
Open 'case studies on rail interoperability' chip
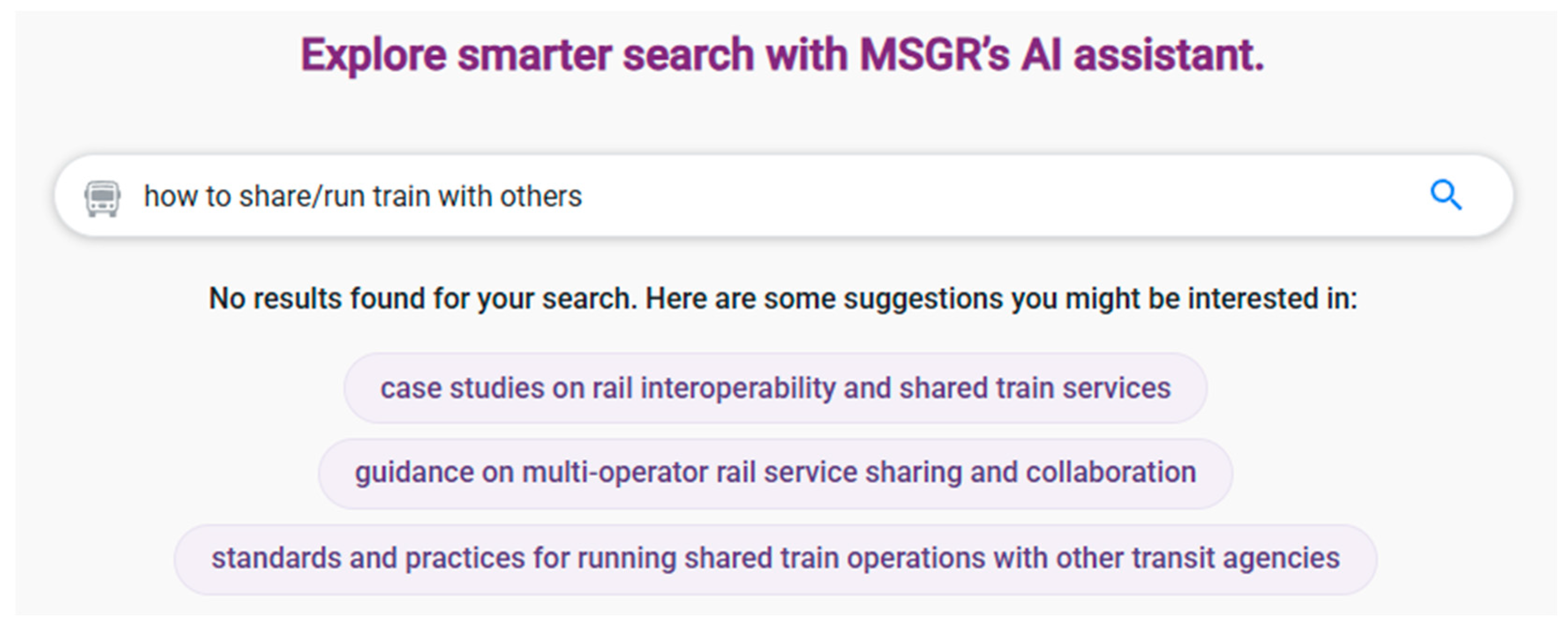tap(775, 388)
